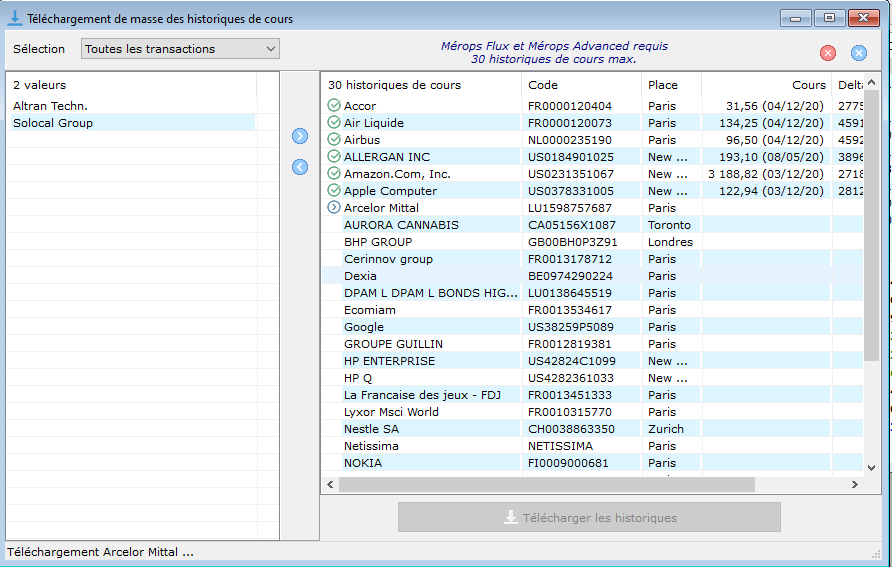Click the price 122,94 (03/12/20)
The image size is (892, 567).
pyautogui.click(x=771, y=191)
